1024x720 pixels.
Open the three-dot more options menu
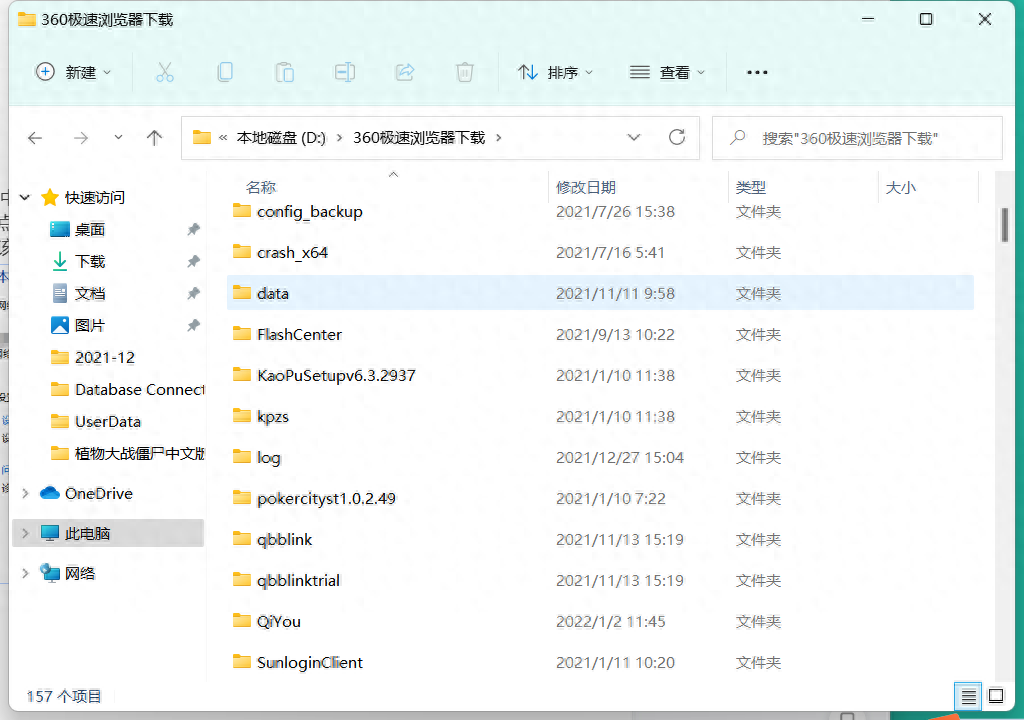pos(757,73)
